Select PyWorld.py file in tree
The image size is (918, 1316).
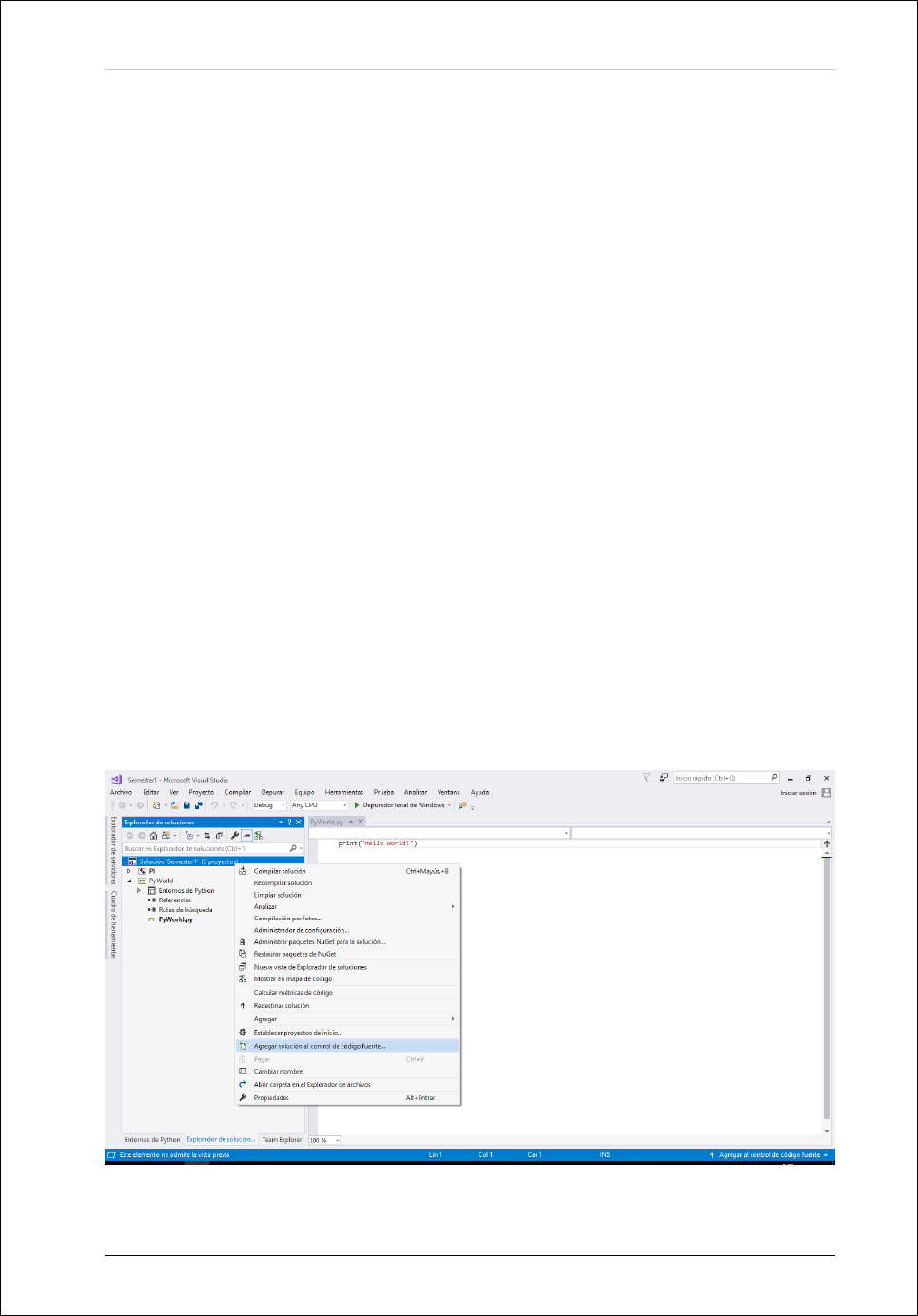click(x=176, y=919)
